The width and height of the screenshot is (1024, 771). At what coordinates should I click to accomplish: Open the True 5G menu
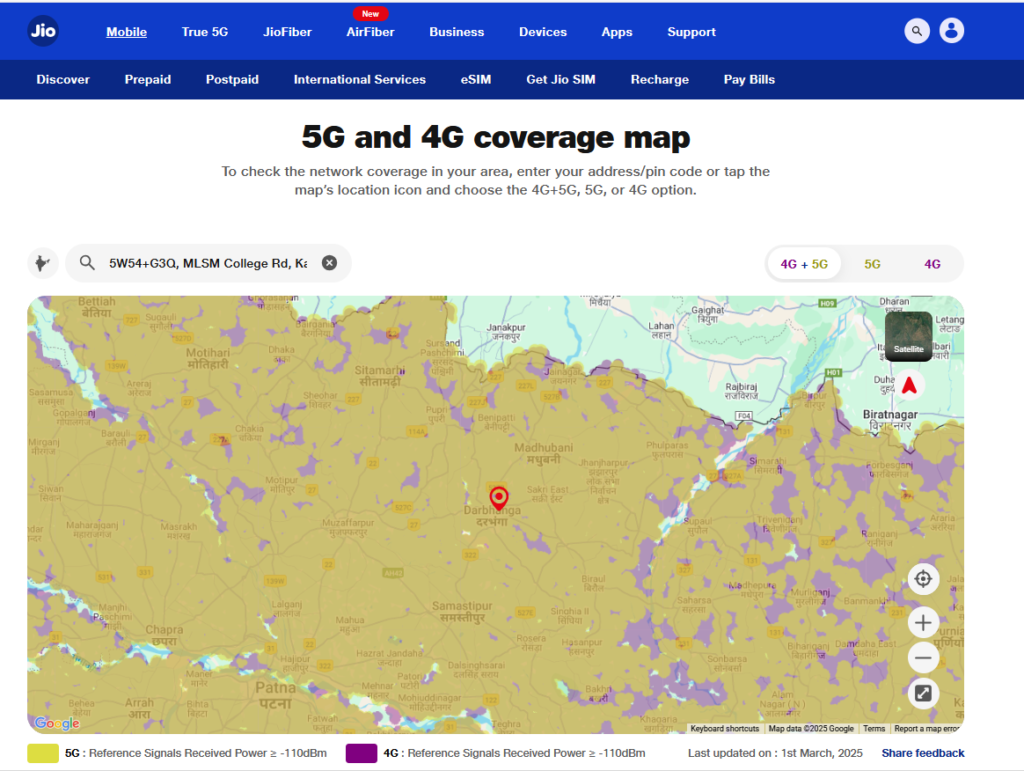(x=205, y=31)
